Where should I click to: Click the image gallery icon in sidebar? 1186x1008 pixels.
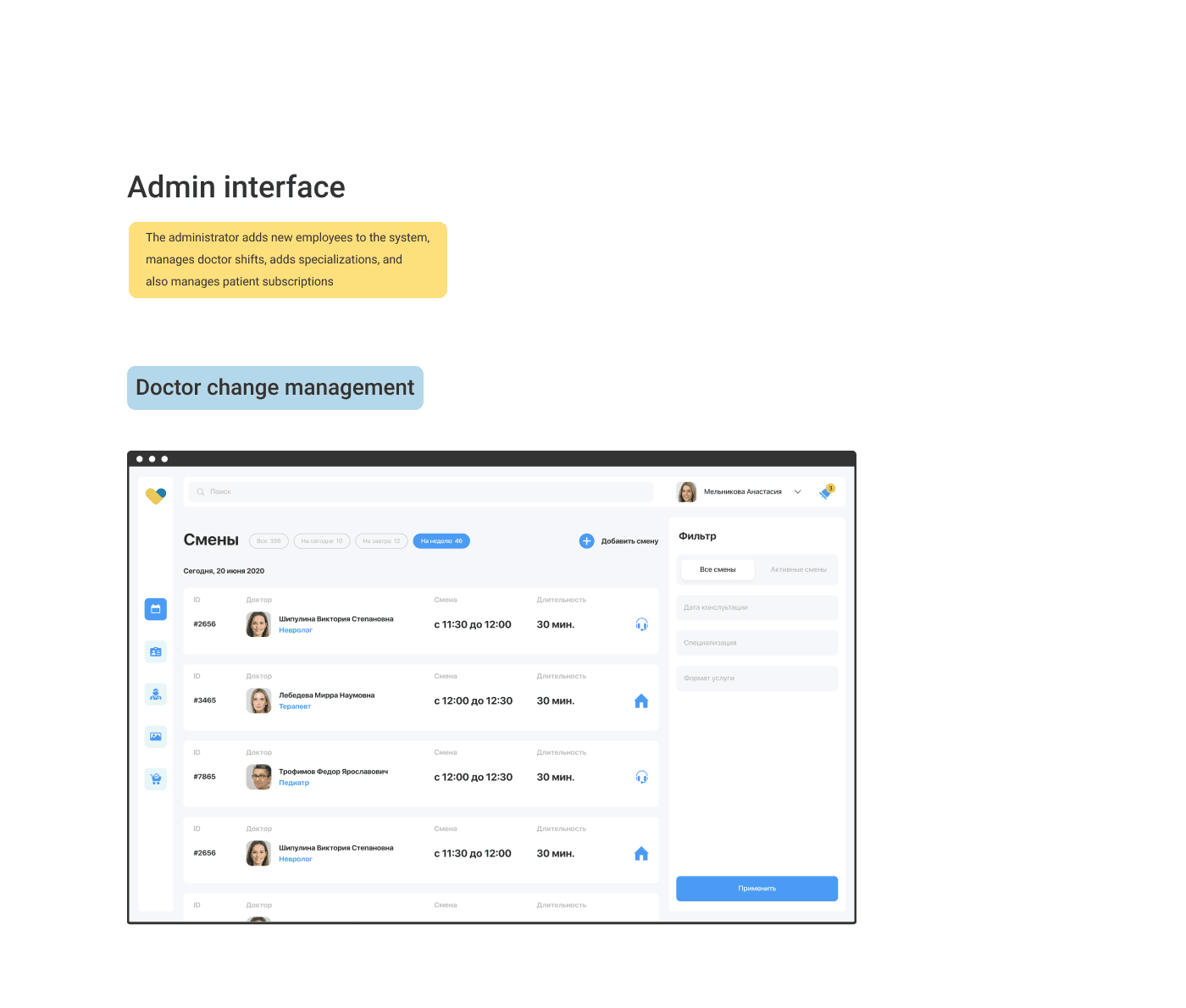click(x=155, y=736)
